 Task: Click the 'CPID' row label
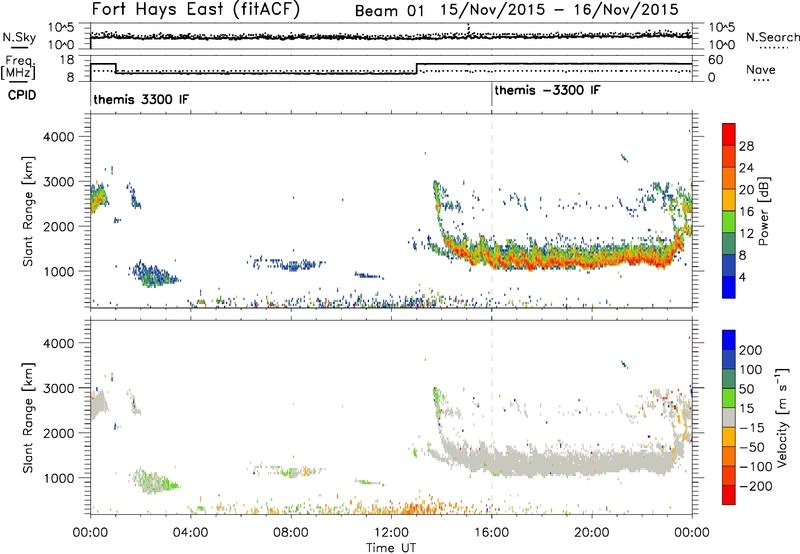coord(22,95)
